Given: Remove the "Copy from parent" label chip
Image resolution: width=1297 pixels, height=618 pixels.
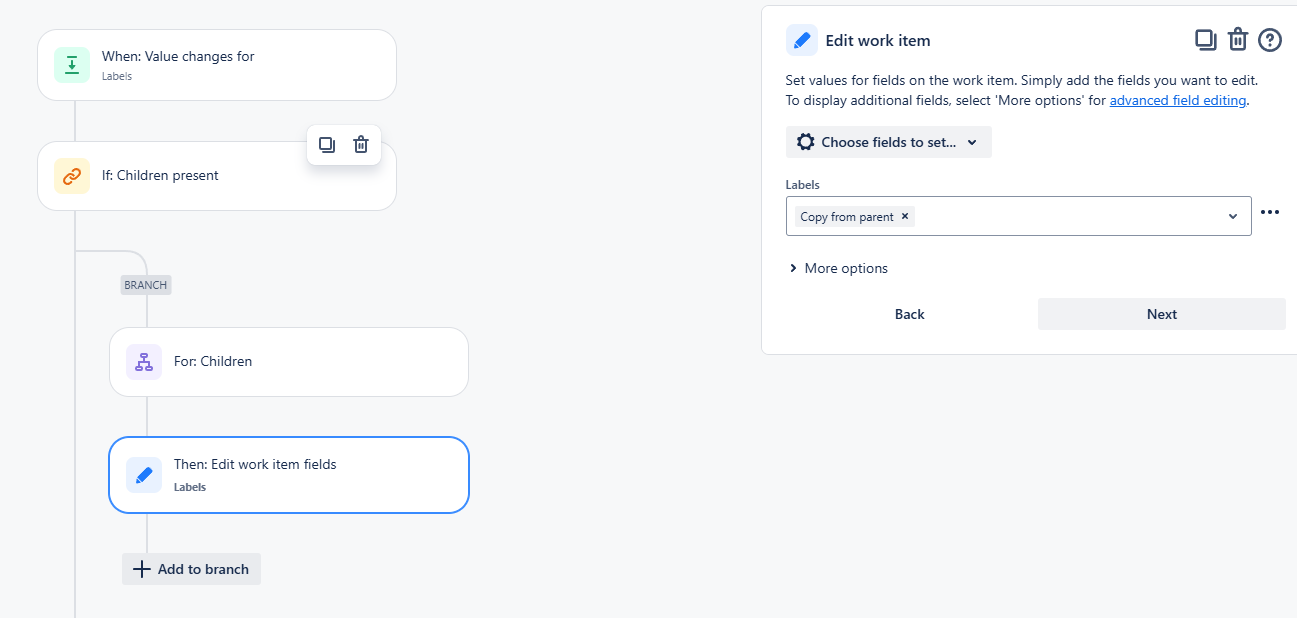Looking at the screenshot, I should [x=904, y=216].
